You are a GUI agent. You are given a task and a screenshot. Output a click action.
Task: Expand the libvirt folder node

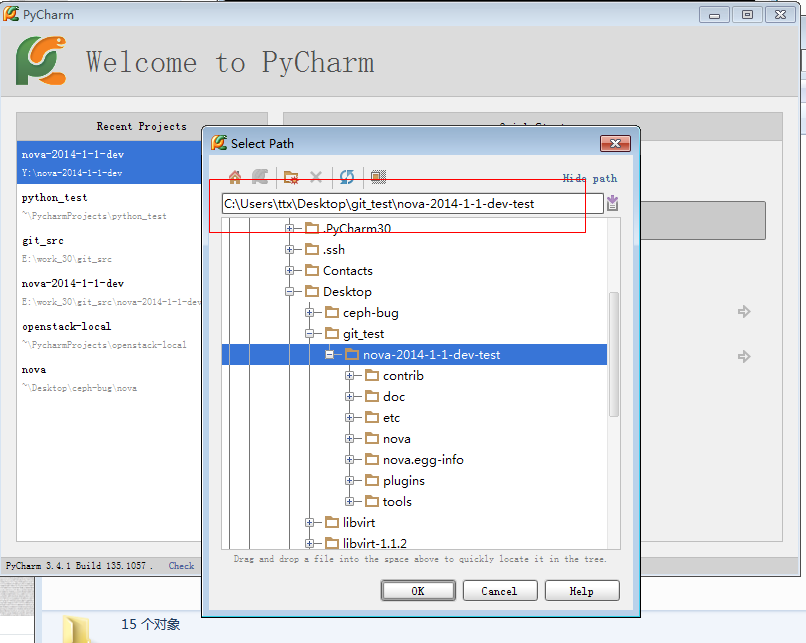[309, 523]
